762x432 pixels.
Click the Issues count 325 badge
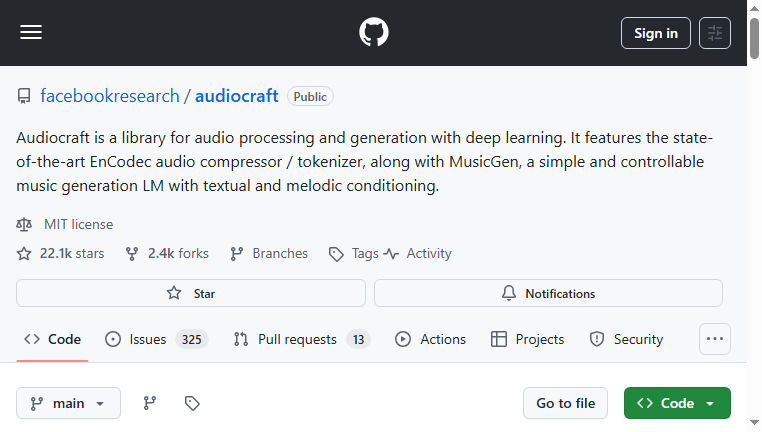coord(191,339)
